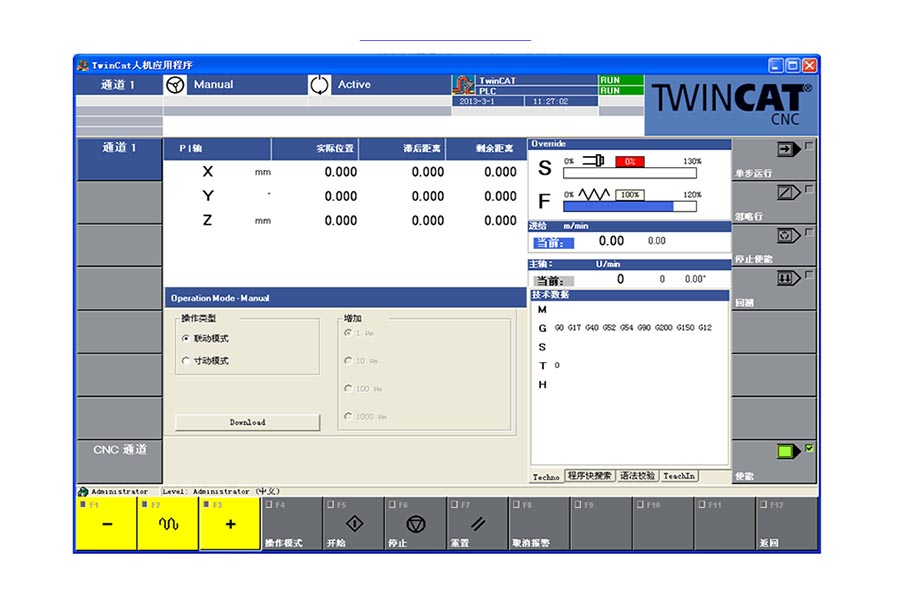Click the feed F override bar
The height and width of the screenshot is (600, 900).
(x=630, y=206)
